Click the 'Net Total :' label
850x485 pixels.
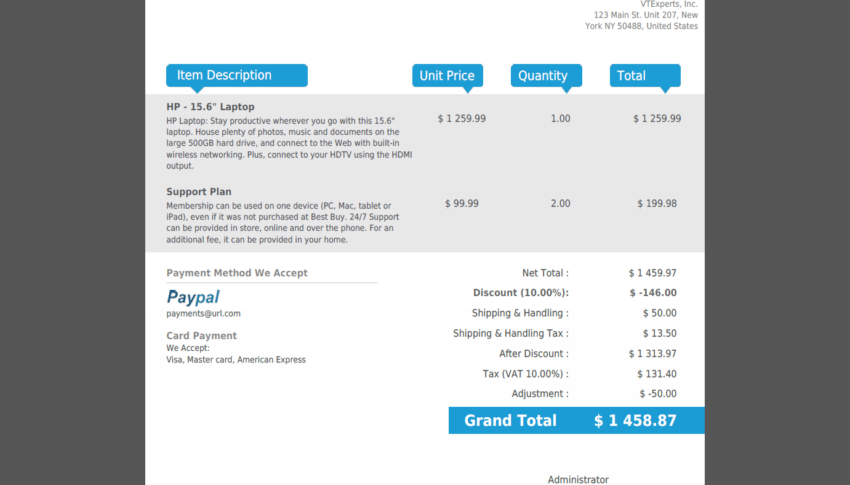(545, 273)
